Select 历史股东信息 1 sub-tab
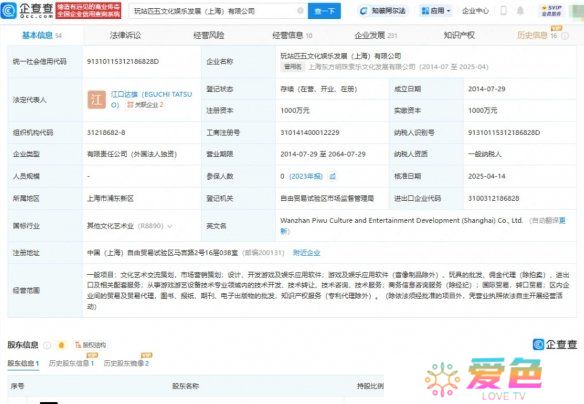This screenshot has width=584, height=404. click(72, 363)
